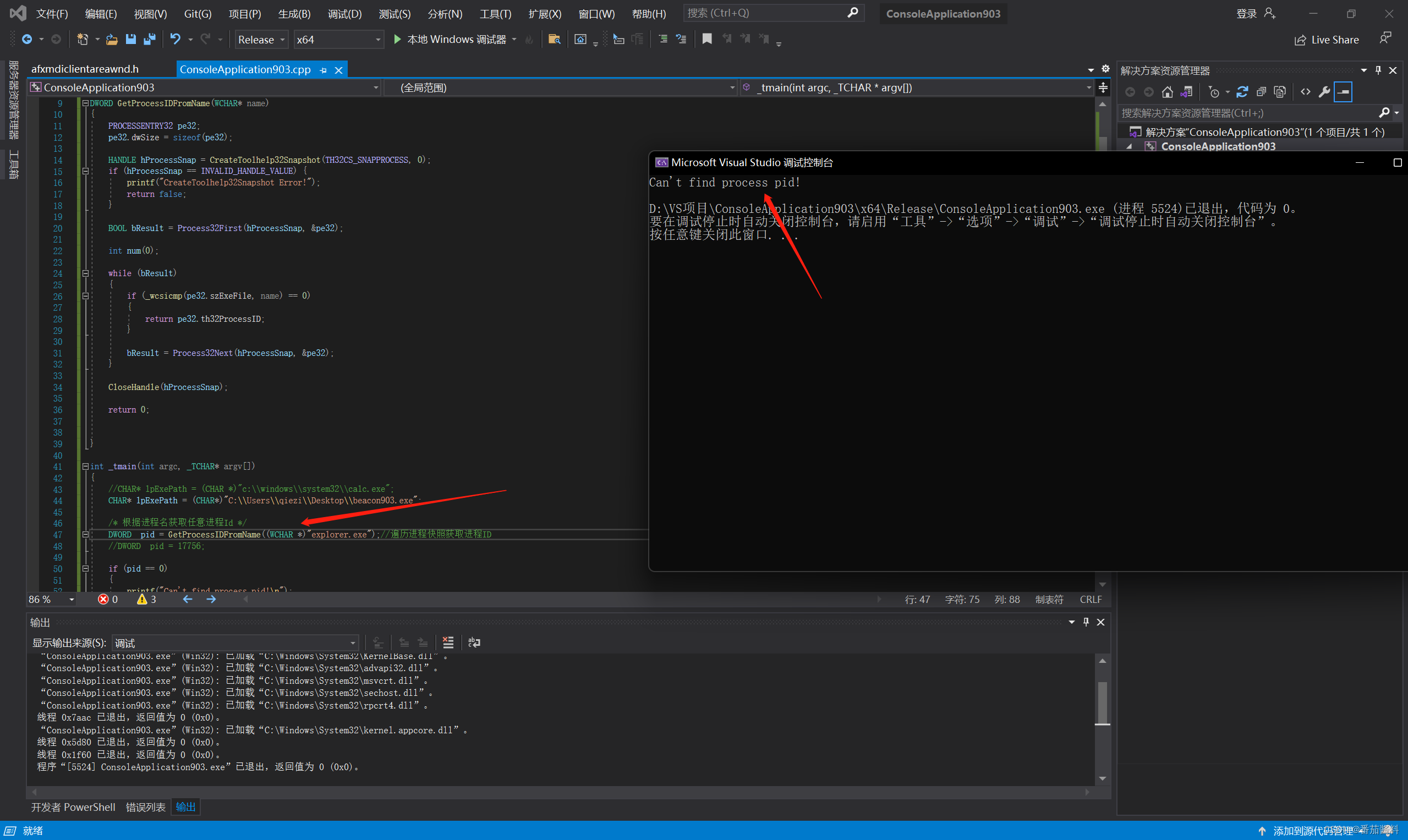1408x840 pixels.
Task: Click the pending changes filter clock icon
Action: click(x=1213, y=92)
